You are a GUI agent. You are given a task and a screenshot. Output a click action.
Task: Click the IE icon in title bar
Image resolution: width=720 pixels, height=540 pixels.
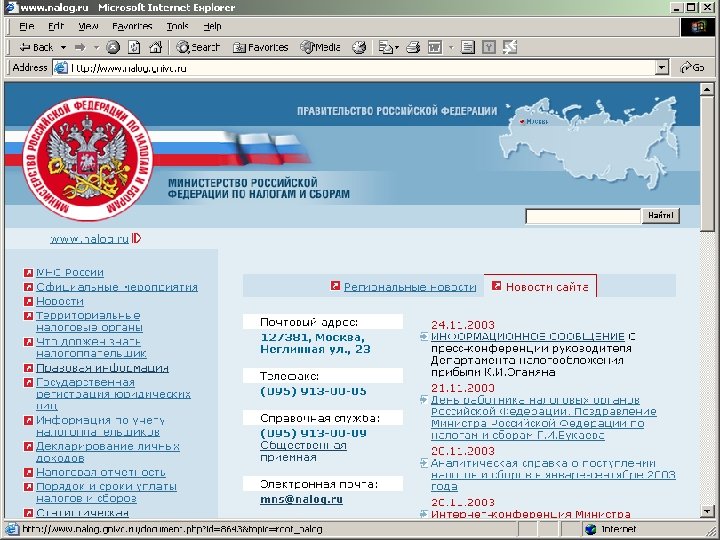(11, 7)
